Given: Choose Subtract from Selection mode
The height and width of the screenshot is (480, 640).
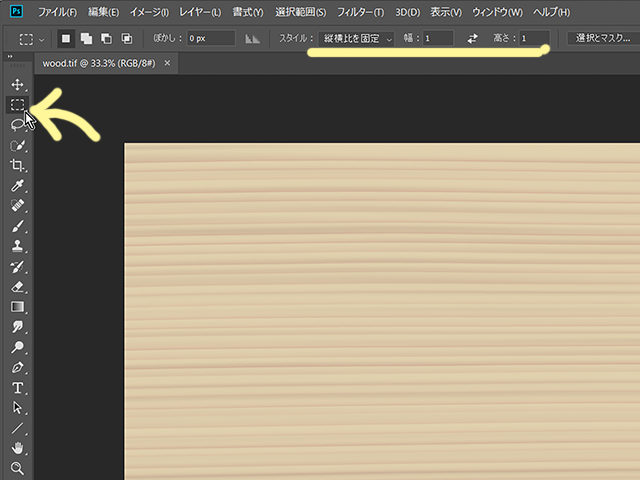Looking at the screenshot, I should [x=107, y=39].
